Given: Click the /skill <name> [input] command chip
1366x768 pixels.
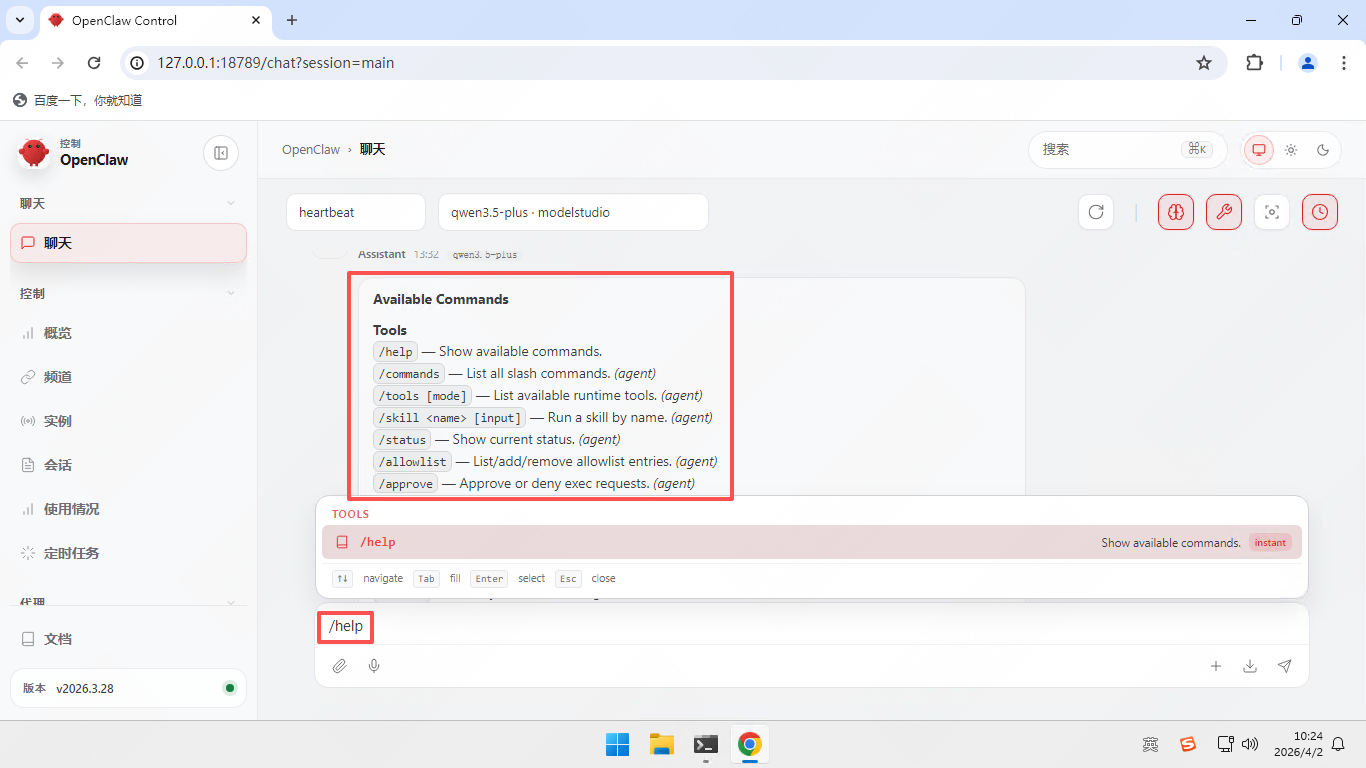Looking at the screenshot, I should [449, 417].
